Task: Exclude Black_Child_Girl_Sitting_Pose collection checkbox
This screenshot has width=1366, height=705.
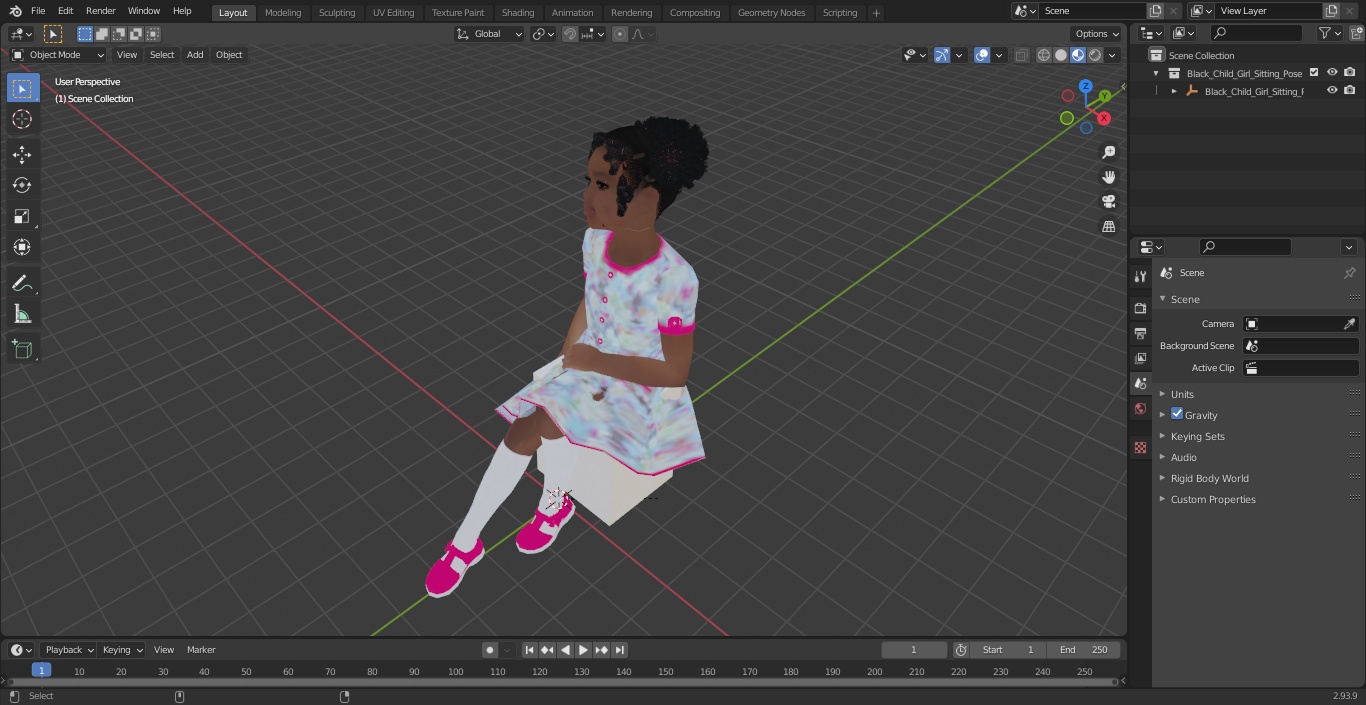Action: pos(1314,73)
